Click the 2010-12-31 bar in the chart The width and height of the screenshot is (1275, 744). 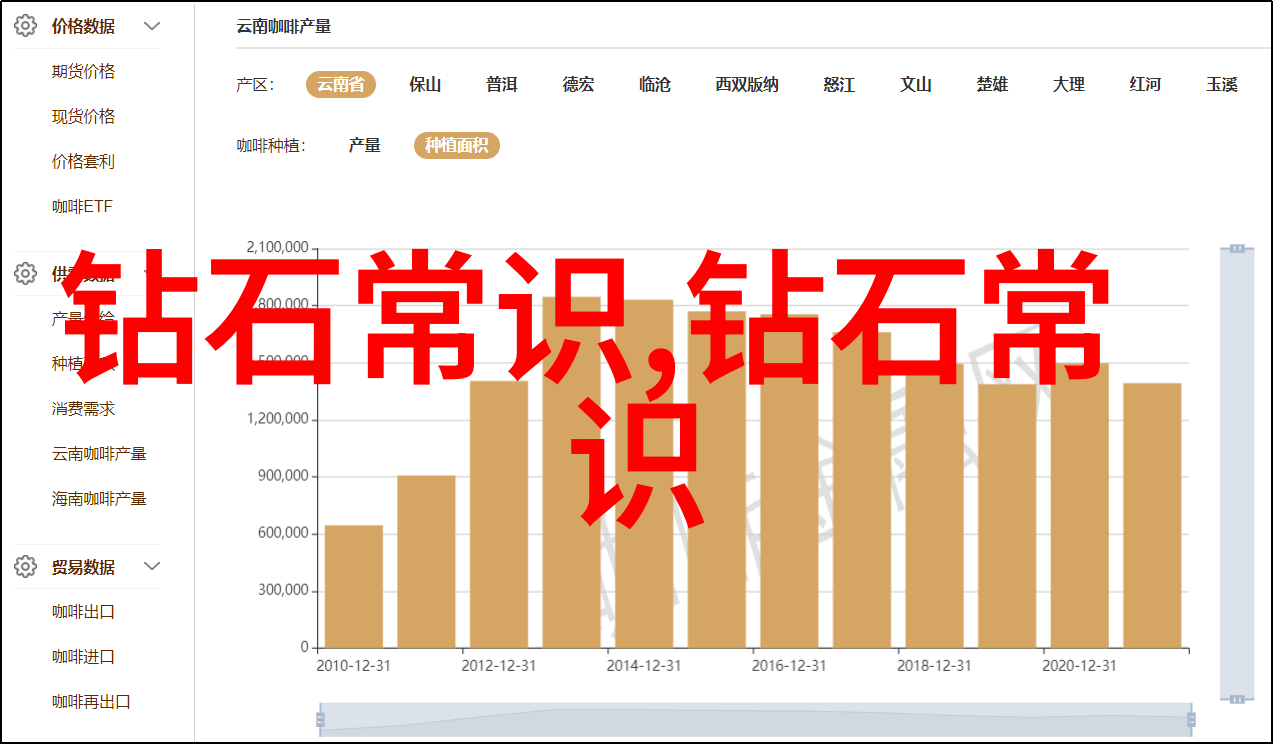[x=354, y=587]
